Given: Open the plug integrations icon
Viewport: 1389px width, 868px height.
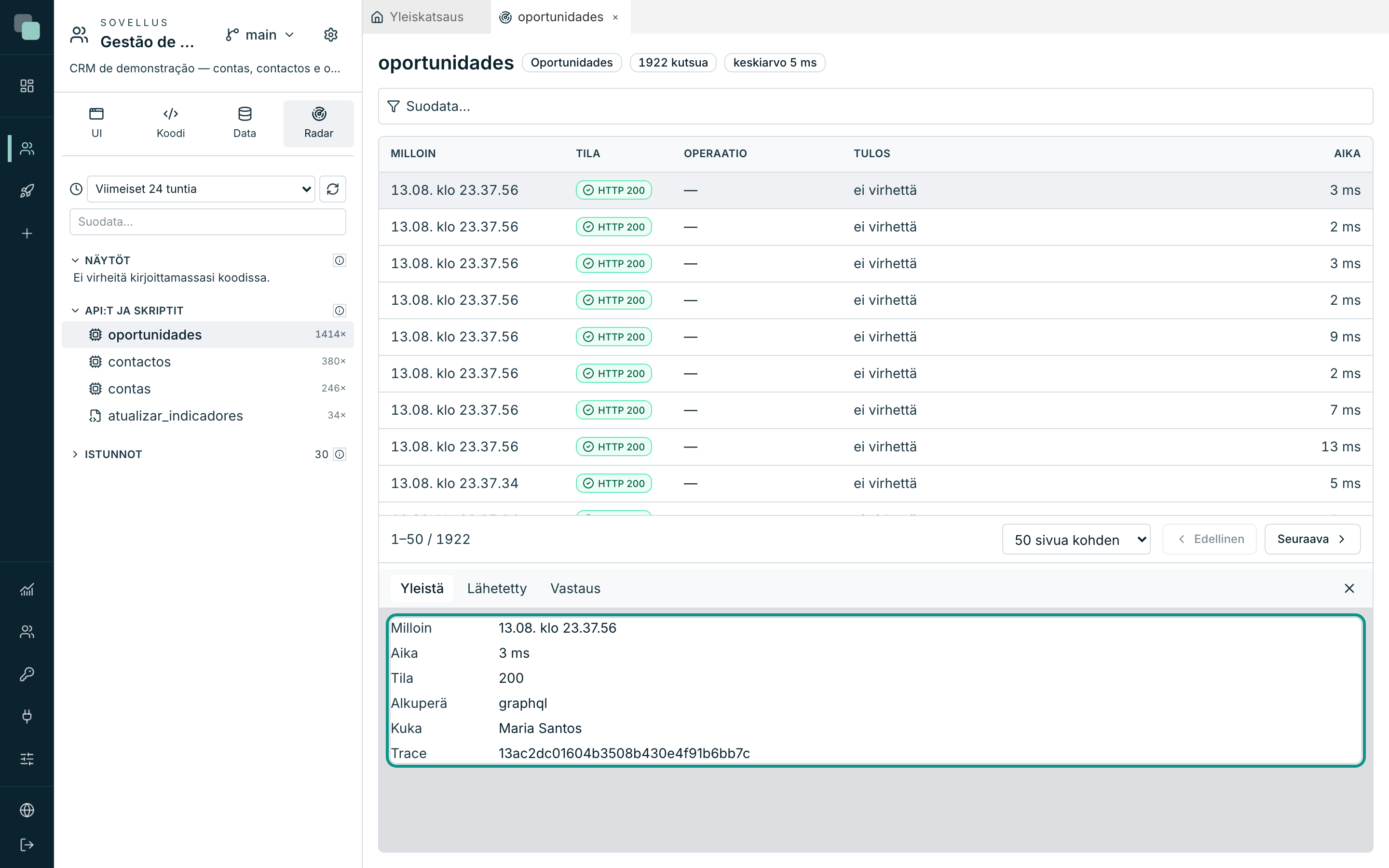Looking at the screenshot, I should pos(27,717).
